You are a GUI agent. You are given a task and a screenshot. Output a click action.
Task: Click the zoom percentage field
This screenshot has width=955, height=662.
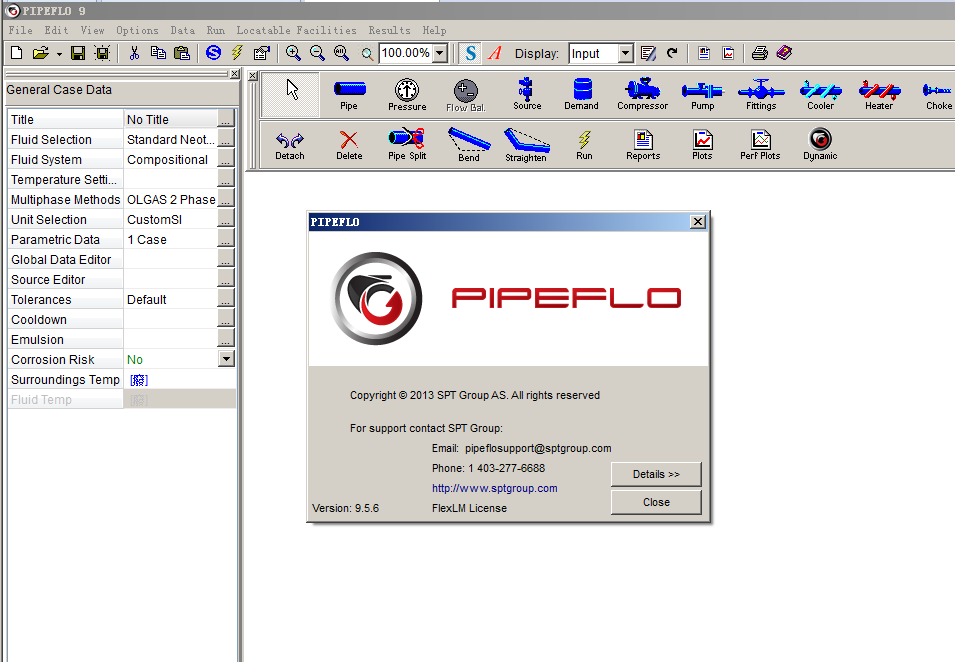point(406,54)
